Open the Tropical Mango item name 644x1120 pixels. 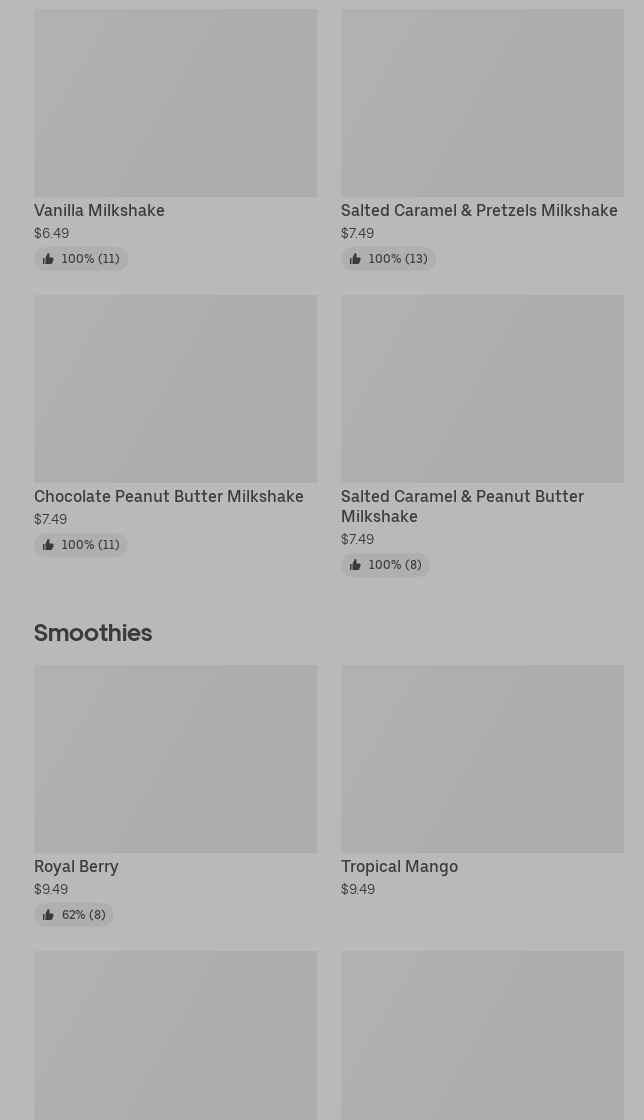pyautogui.click(x=399, y=867)
